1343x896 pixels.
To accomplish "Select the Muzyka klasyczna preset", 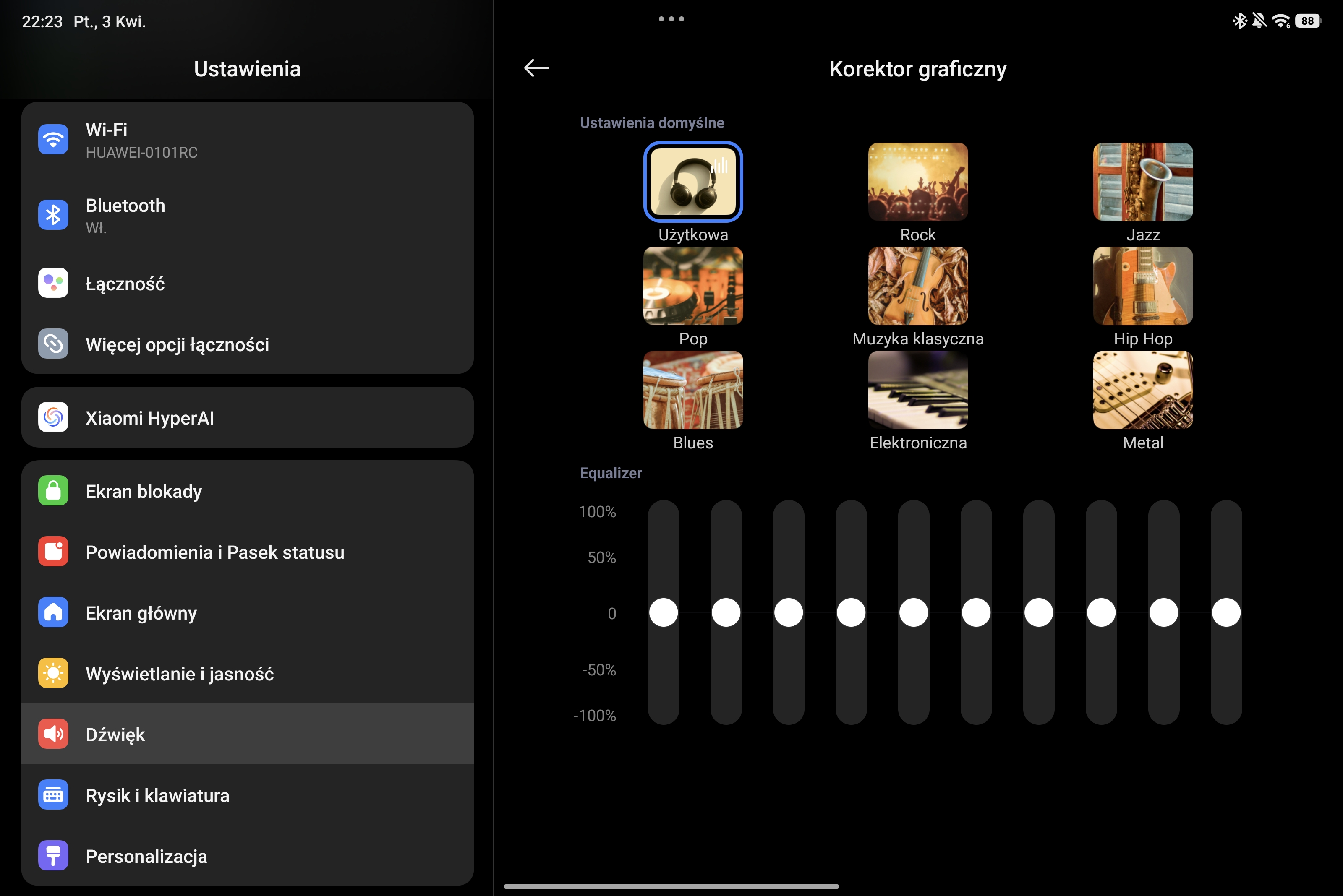I will [917, 286].
